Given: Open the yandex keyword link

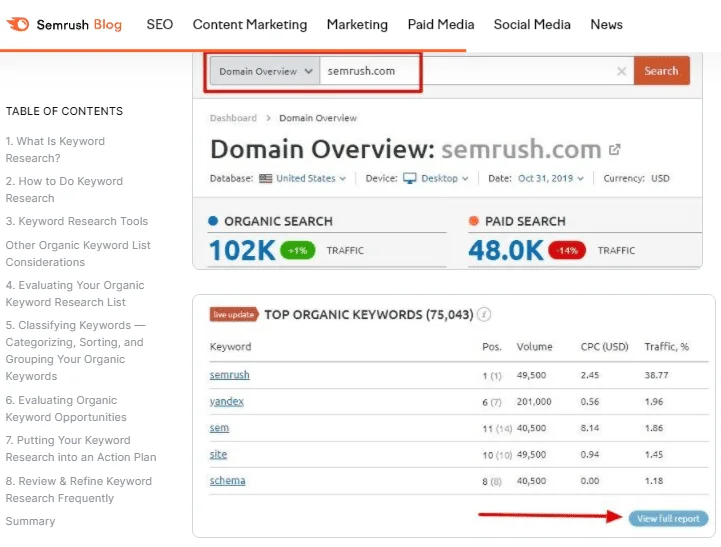Looking at the screenshot, I should pyautogui.click(x=226, y=401).
